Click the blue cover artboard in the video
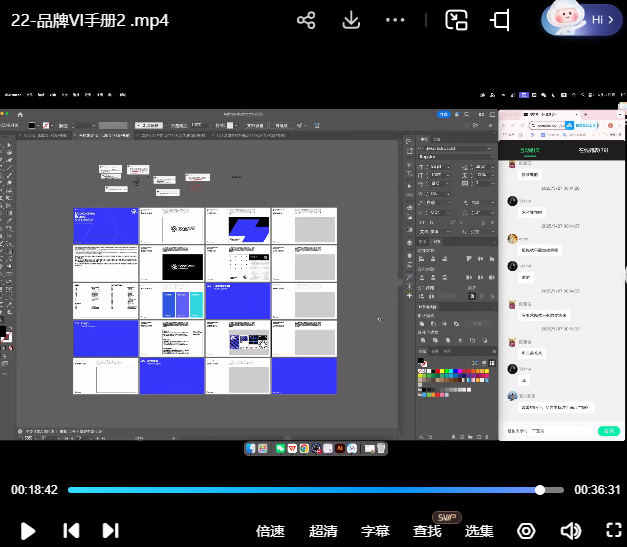 [104, 225]
